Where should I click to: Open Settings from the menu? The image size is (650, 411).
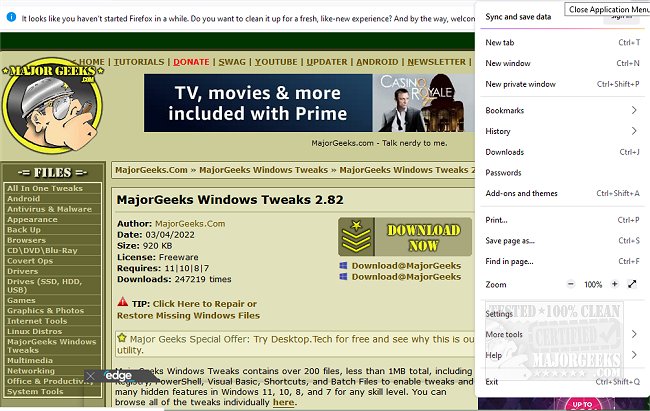(x=562, y=314)
